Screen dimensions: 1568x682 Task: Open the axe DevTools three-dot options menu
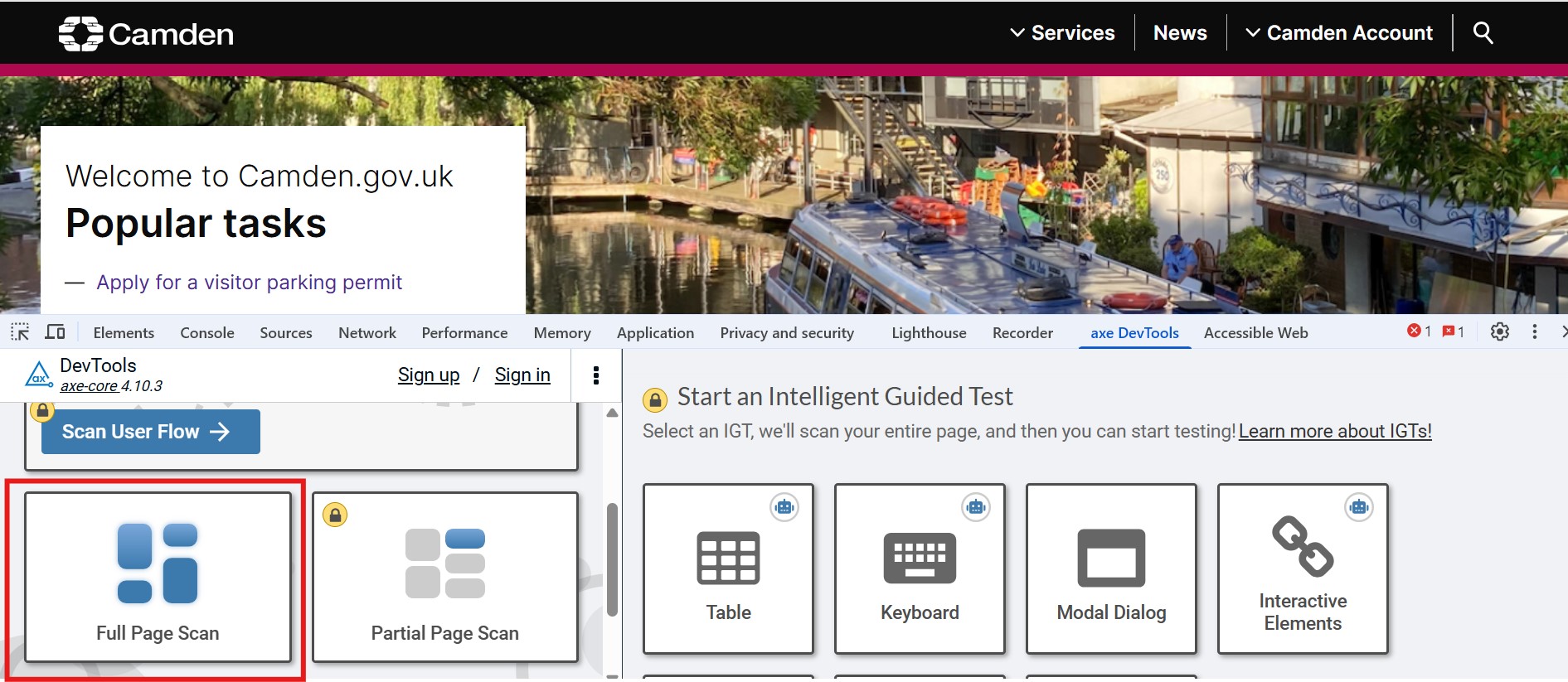595,375
